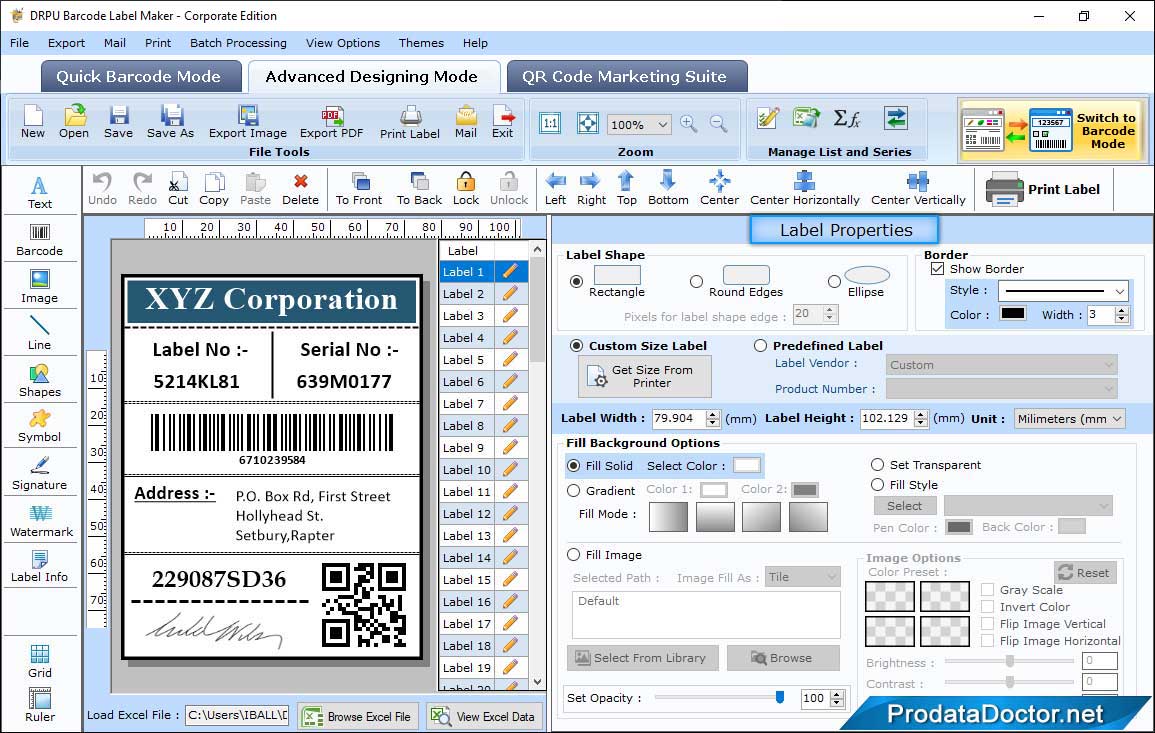The width and height of the screenshot is (1155, 733).
Task: Select Ellipse label shape
Action: coord(834,281)
